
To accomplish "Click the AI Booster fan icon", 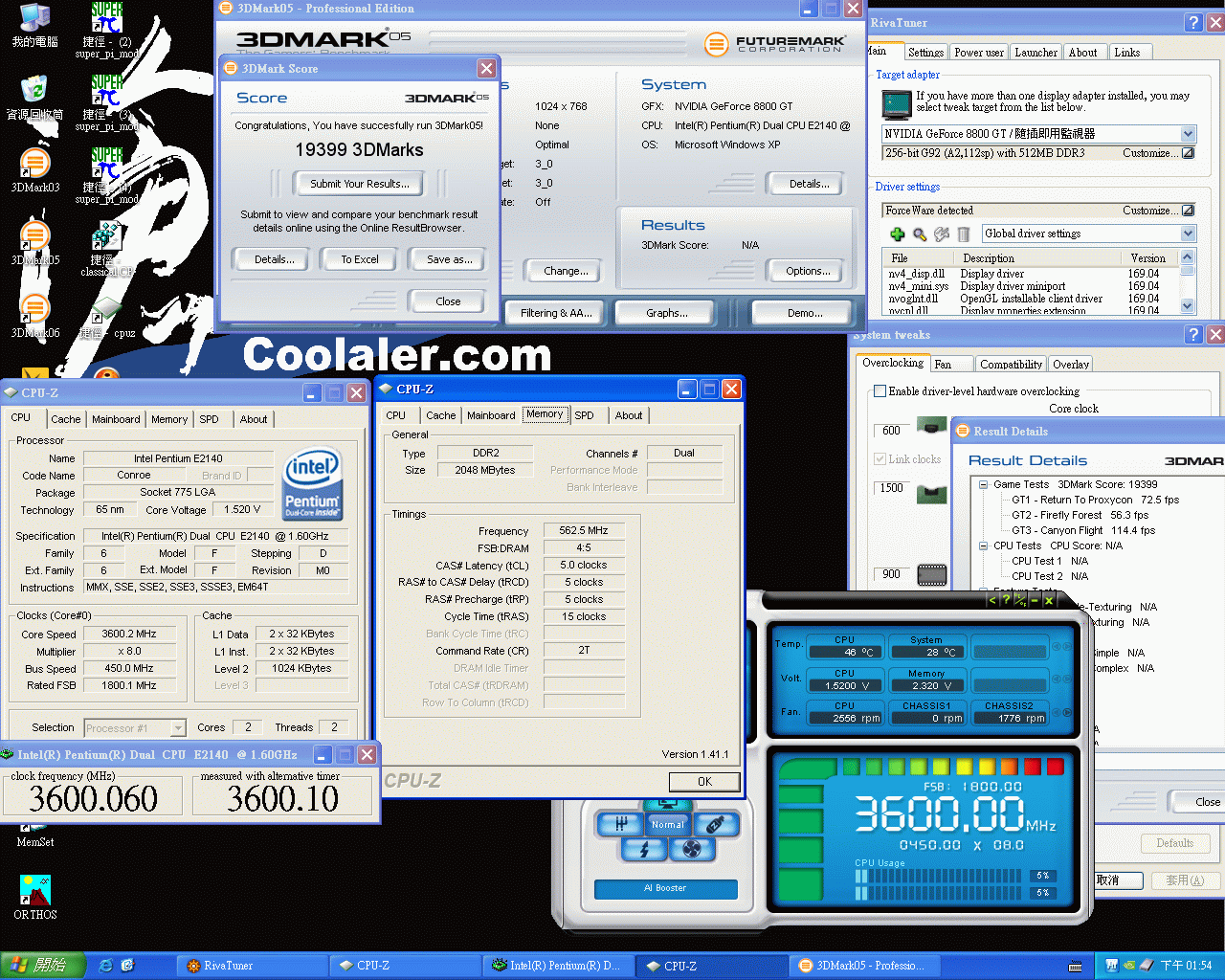I will 692,849.
